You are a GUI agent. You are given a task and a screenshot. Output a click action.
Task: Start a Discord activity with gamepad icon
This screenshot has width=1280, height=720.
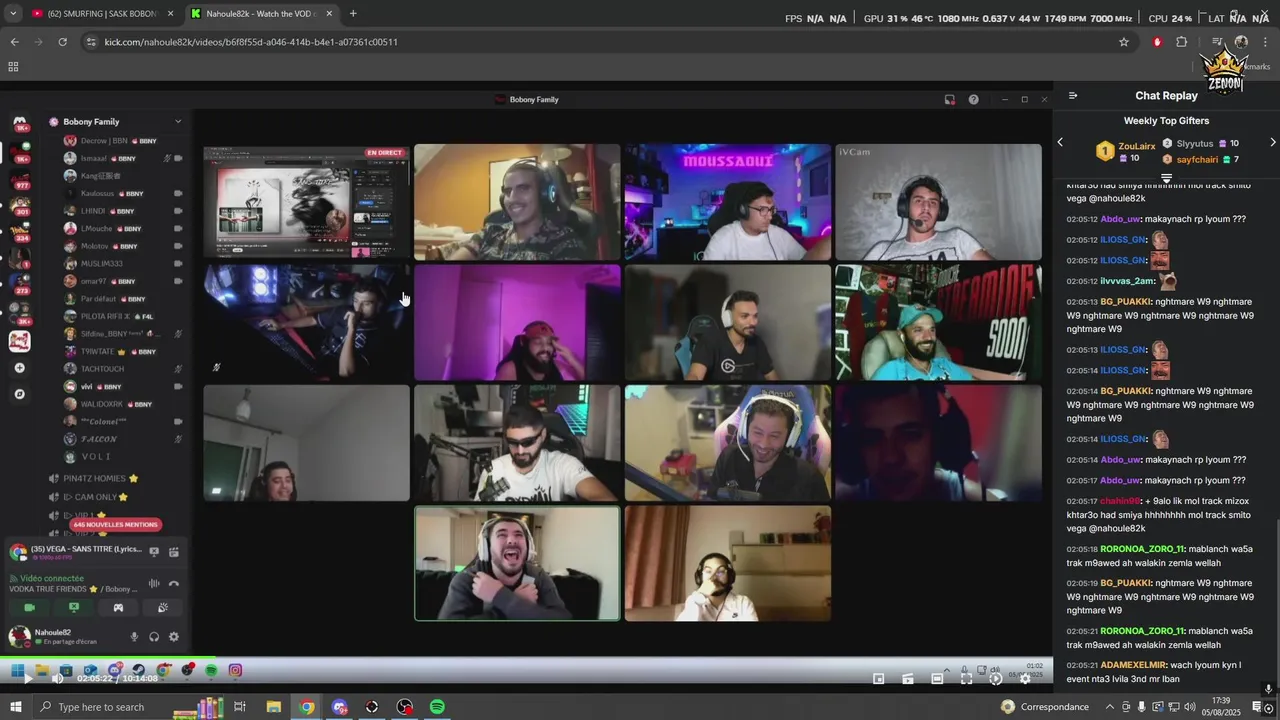pos(118,607)
